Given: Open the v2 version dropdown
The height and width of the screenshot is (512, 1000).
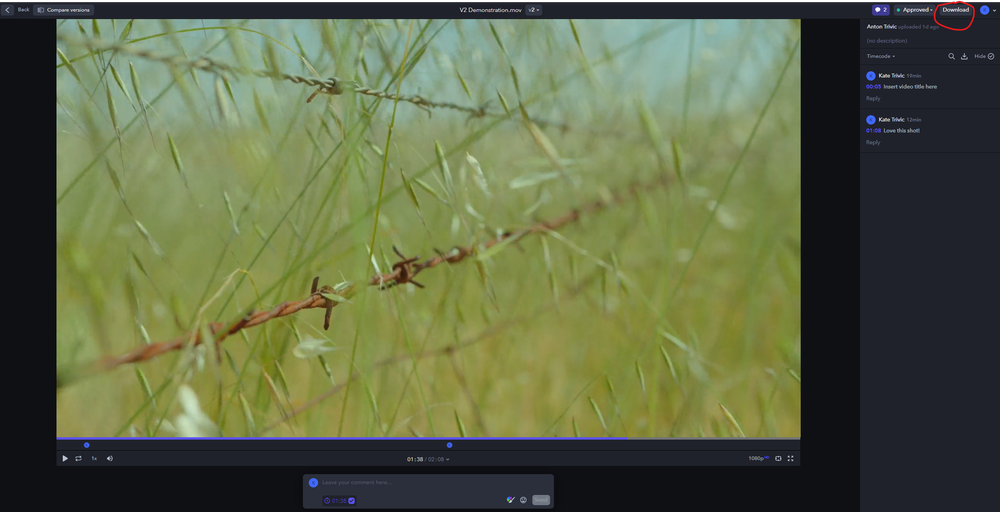Looking at the screenshot, I should pos(534,10).
